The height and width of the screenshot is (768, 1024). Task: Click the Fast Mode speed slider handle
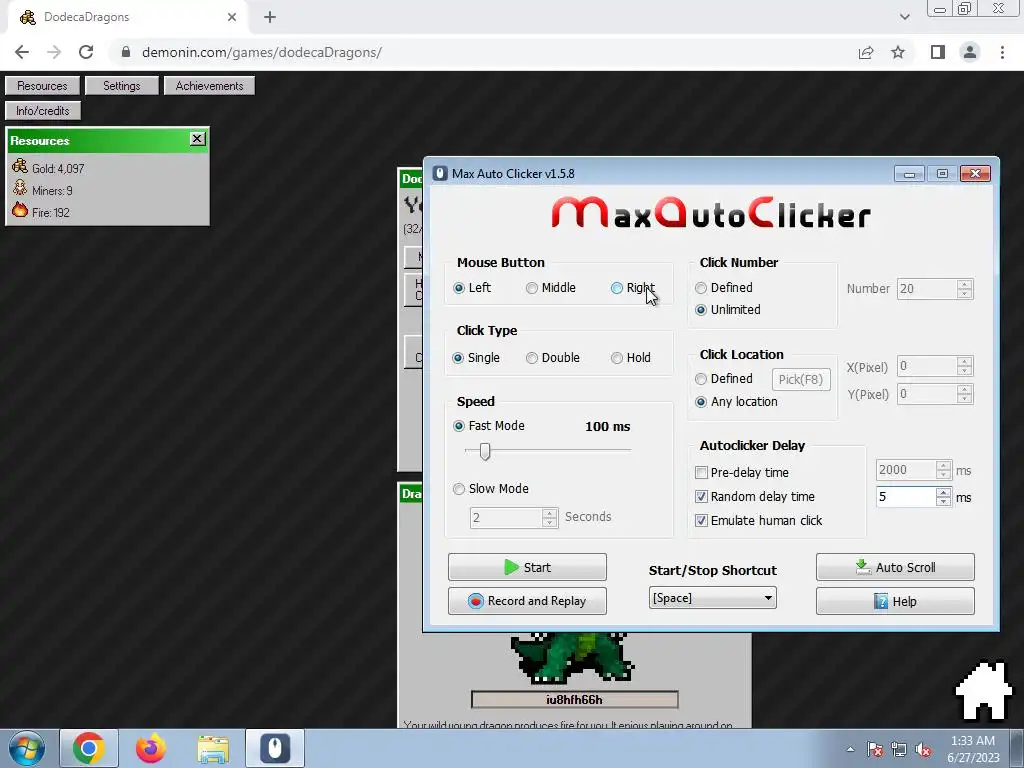[x=485, y=451]
